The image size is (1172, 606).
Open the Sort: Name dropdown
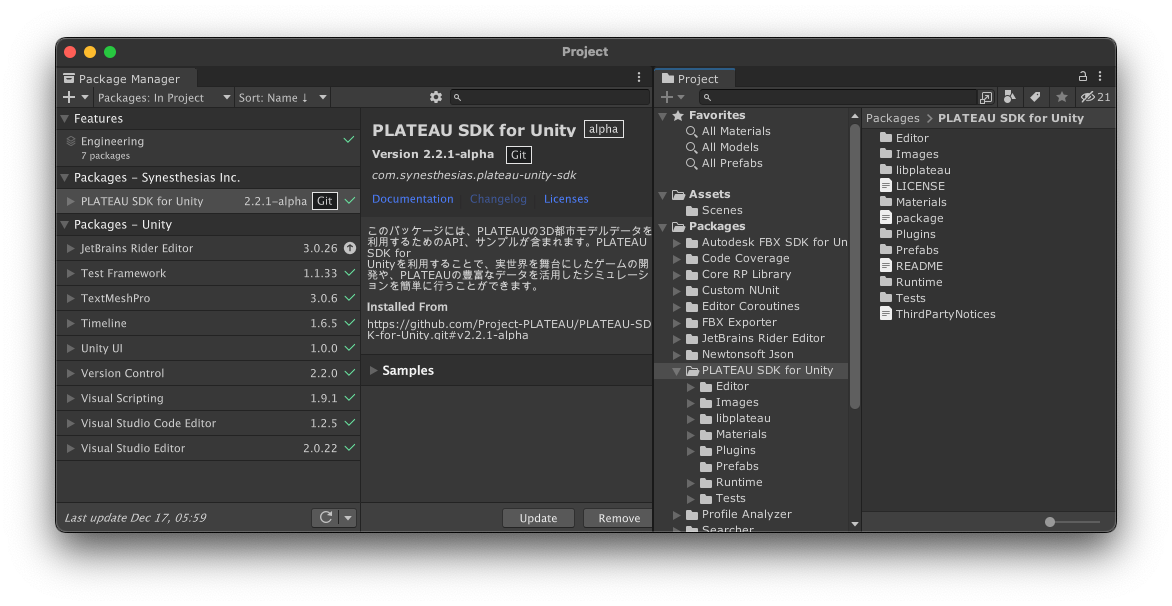pyautogui.click(x=282, y=97)
